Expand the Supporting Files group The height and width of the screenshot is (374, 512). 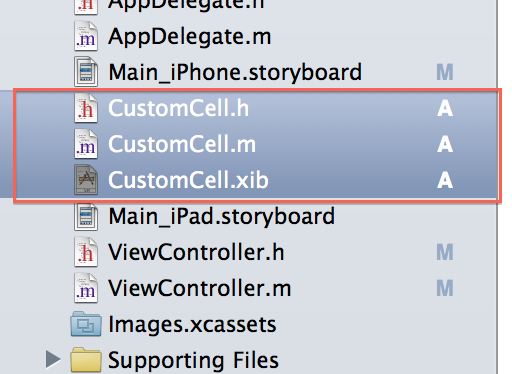(x=53, y=360)
